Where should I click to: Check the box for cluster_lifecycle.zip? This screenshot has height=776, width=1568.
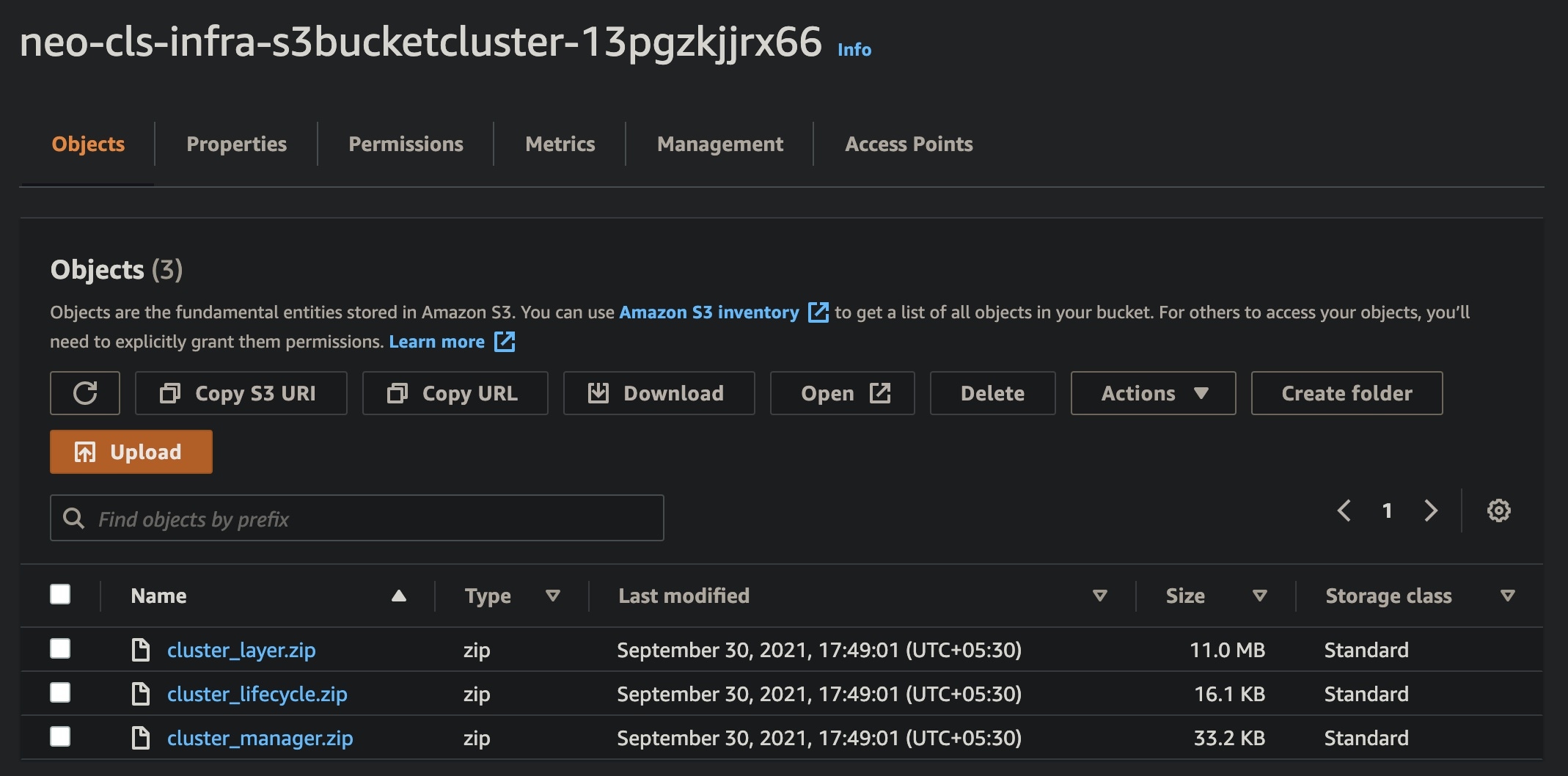point(60,692)
